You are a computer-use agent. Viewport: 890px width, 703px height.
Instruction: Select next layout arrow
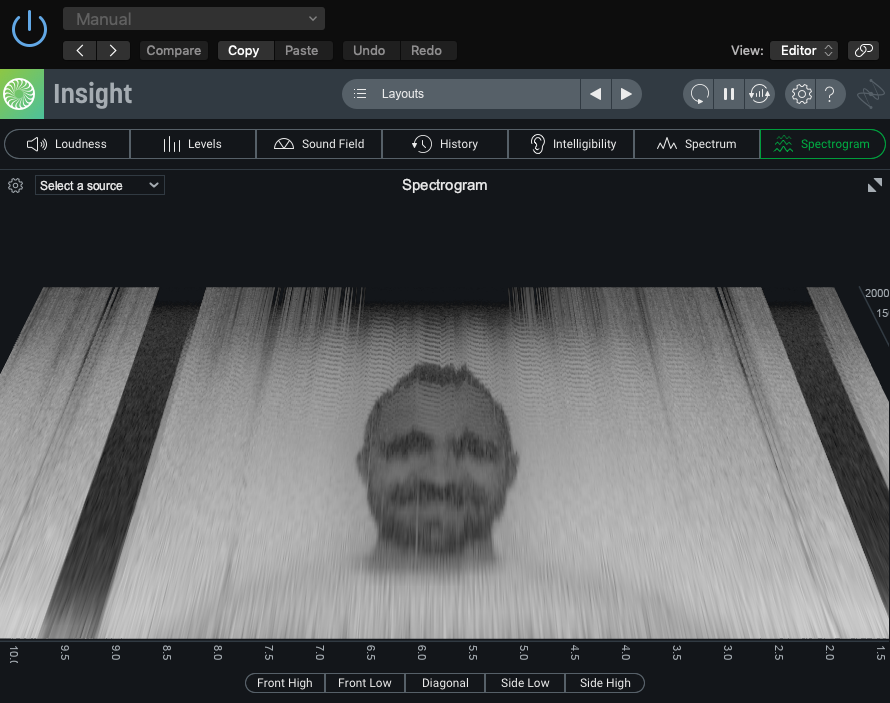coord(626,94)
